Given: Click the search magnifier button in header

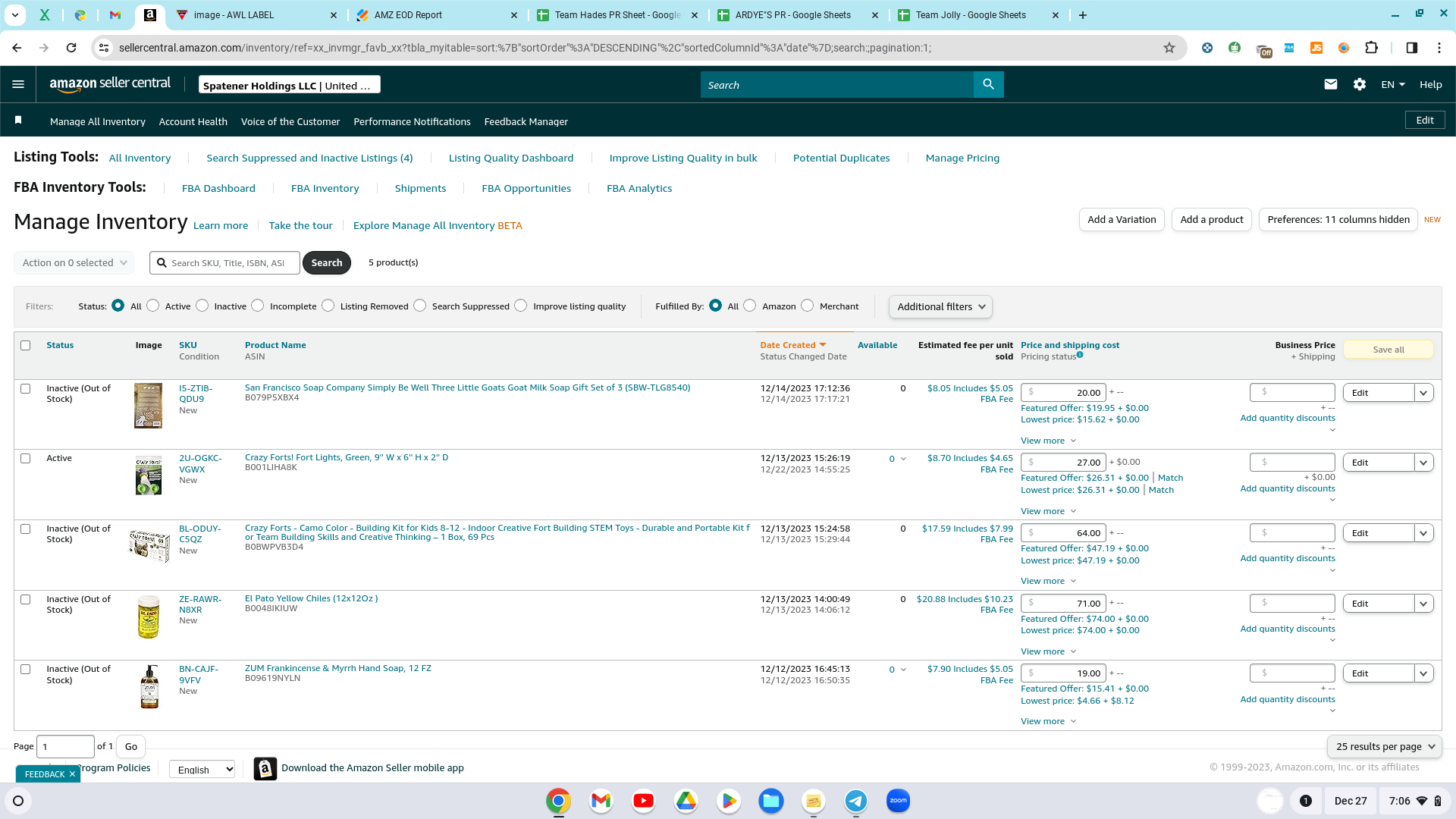Looking at the screenshot, I should coord(988,85).
